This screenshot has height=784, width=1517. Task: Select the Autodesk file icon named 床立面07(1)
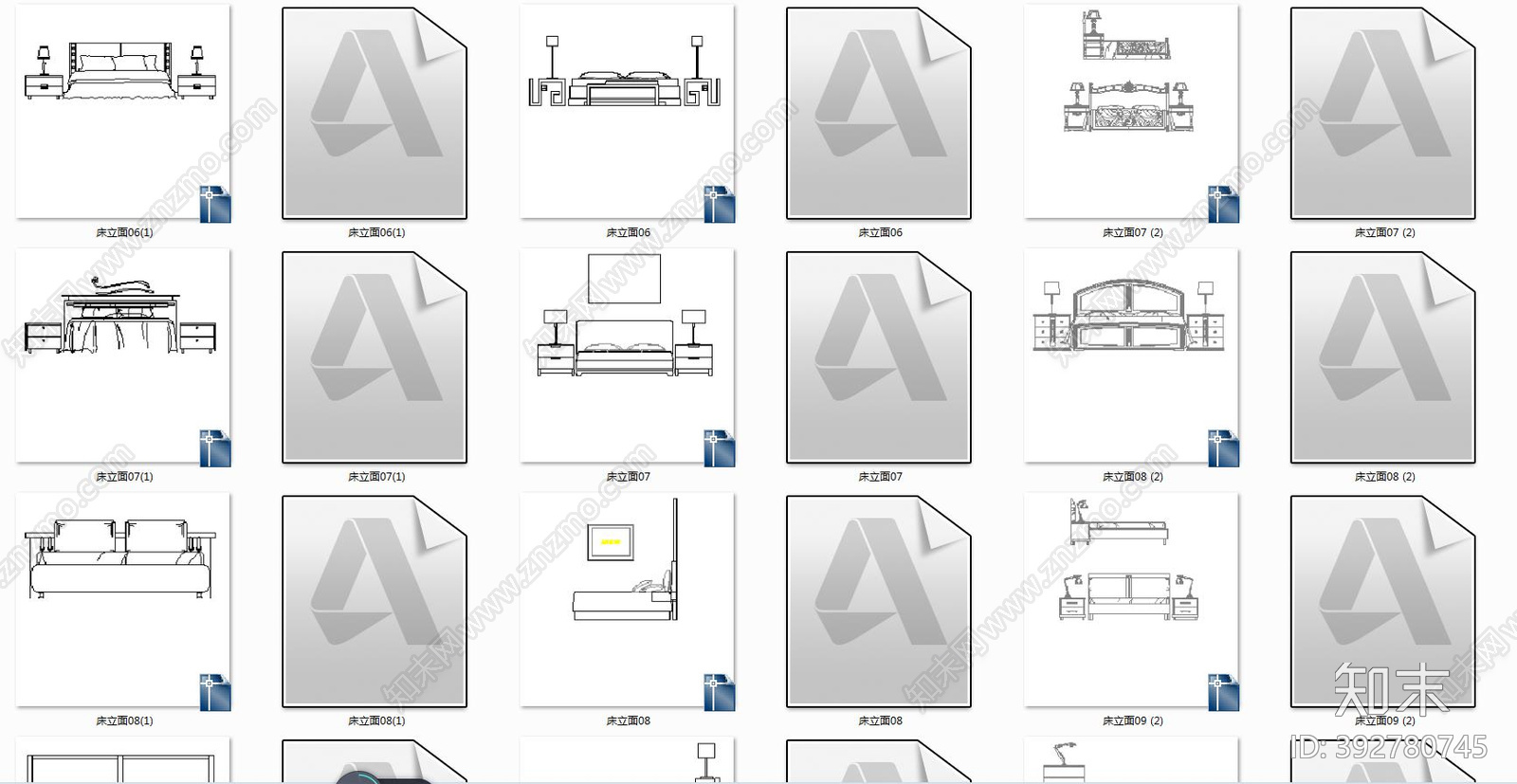[375, 357]
